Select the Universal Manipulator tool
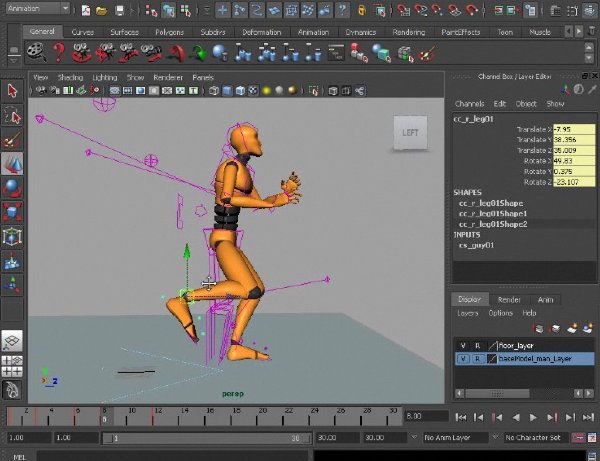 tap(12, 236)
